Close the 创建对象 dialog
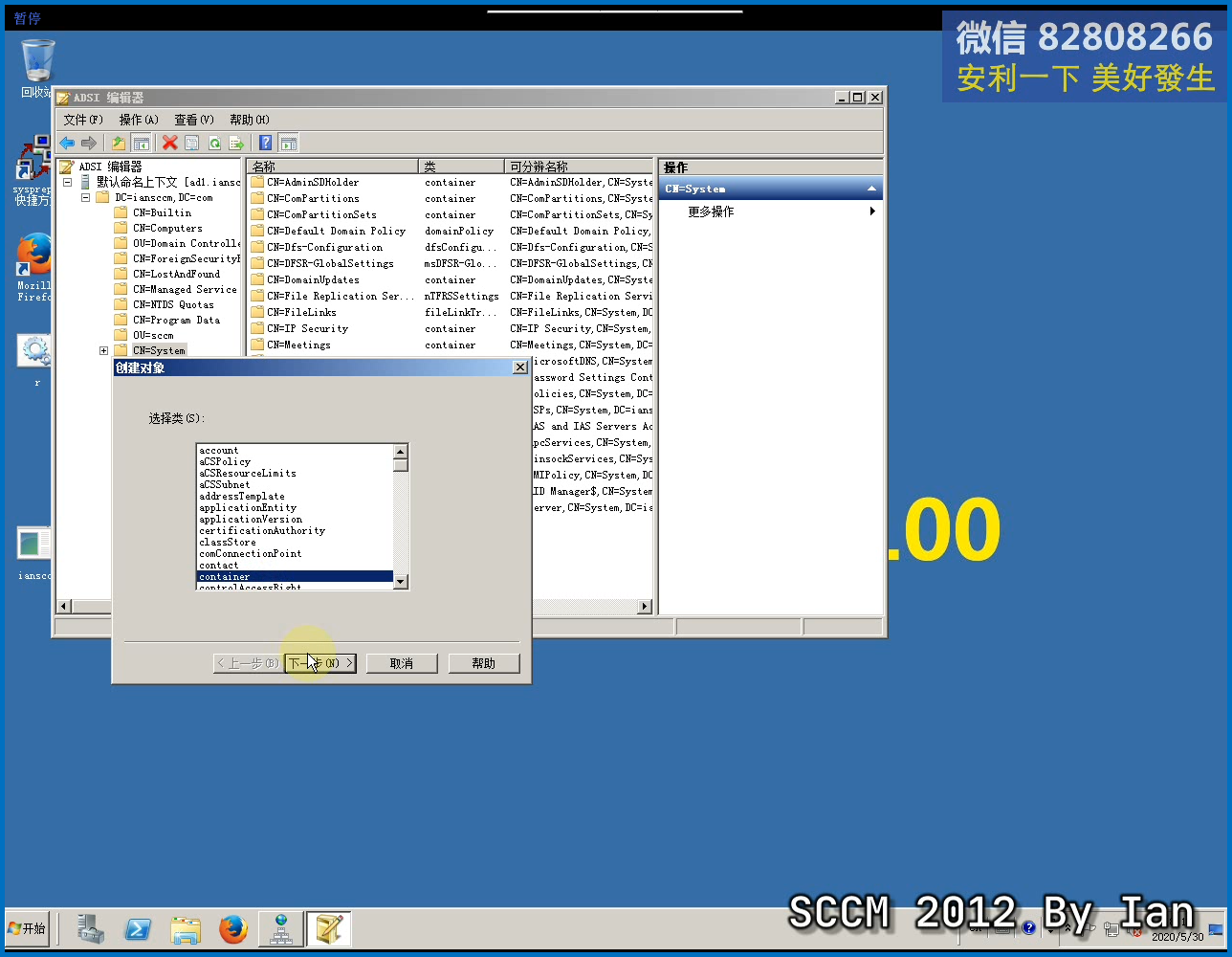 [x=520, y=367]
